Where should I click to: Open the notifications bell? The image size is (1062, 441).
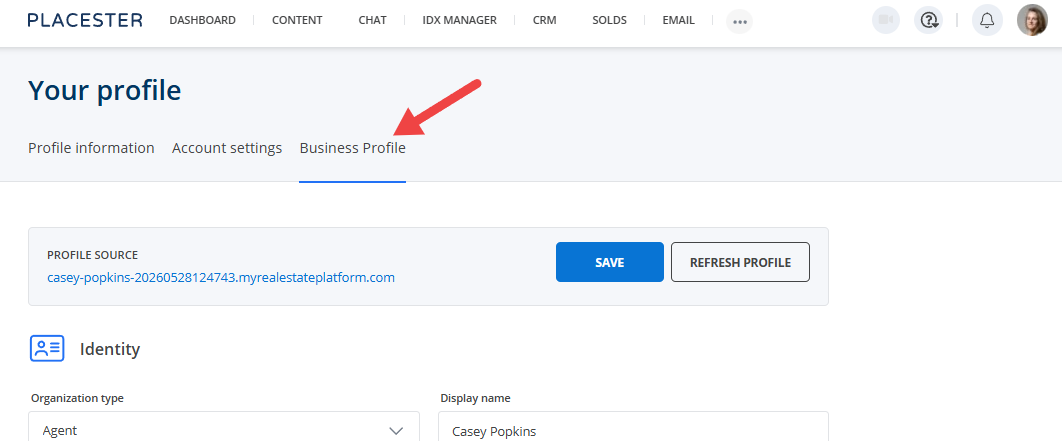(x=987, y=20)
